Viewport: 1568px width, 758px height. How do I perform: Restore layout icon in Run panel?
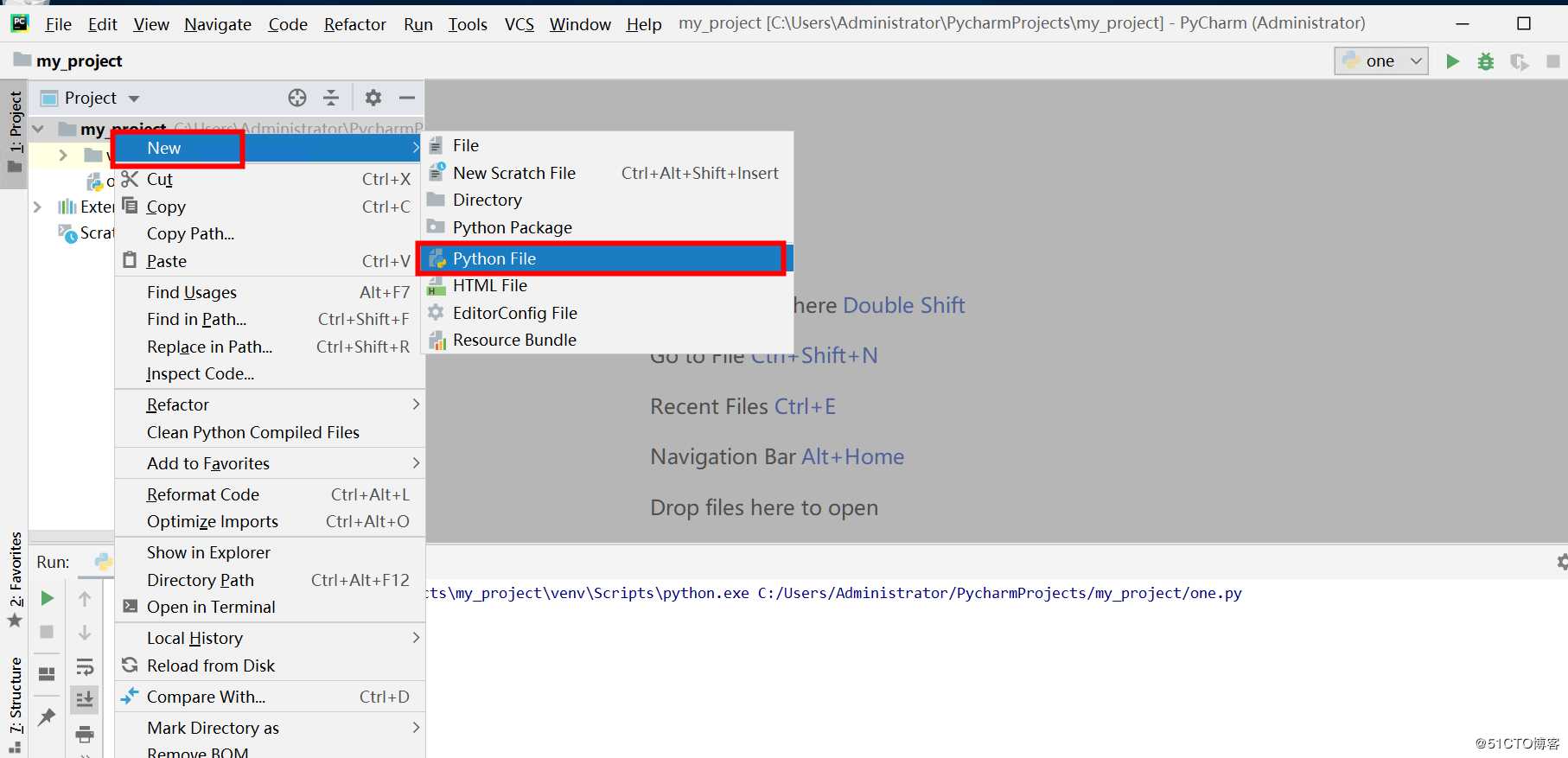click(48, 673)
